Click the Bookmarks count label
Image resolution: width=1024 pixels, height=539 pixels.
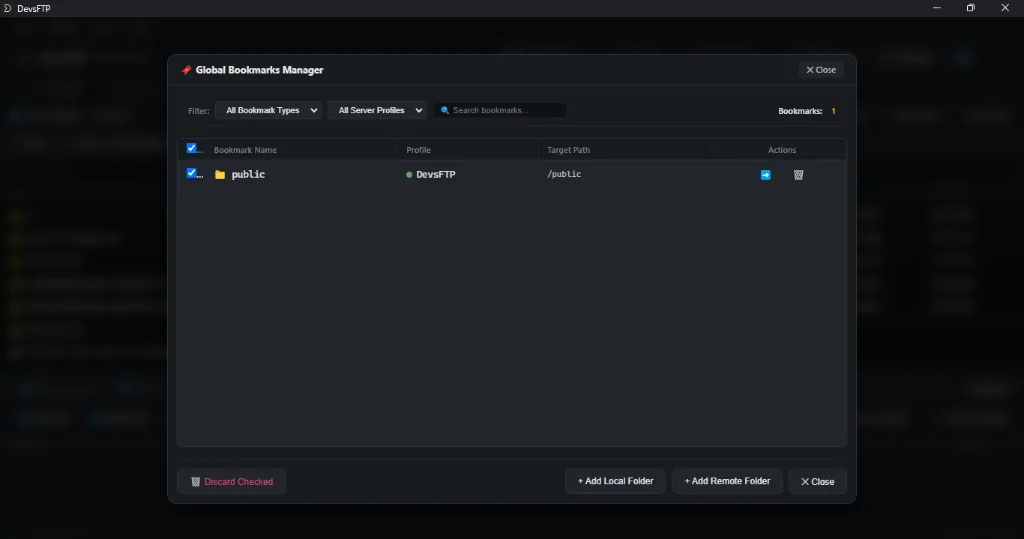click(800, 111)
